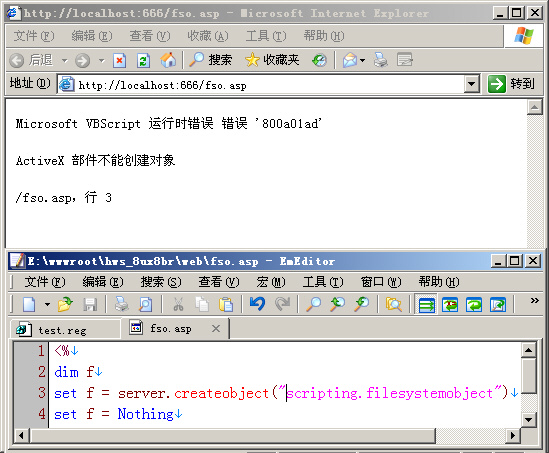Show hidden EmEditor toolbar buttons chevron

534,300
